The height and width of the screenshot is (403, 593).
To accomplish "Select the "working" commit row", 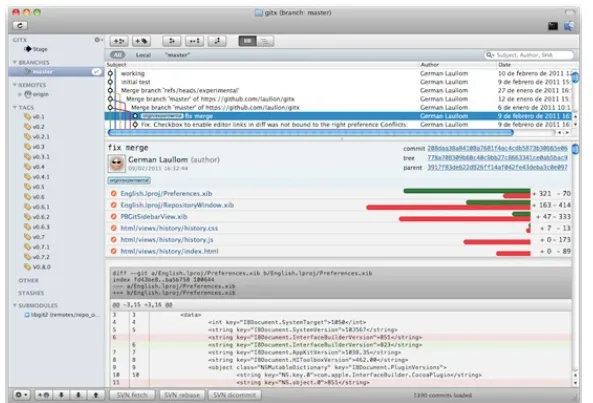I will pos(339,73).
